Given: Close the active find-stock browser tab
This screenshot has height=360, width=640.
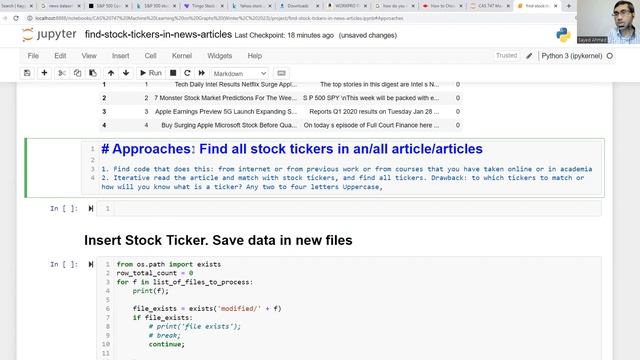Looking at the screenshot, I should click(x=556, y=6).
